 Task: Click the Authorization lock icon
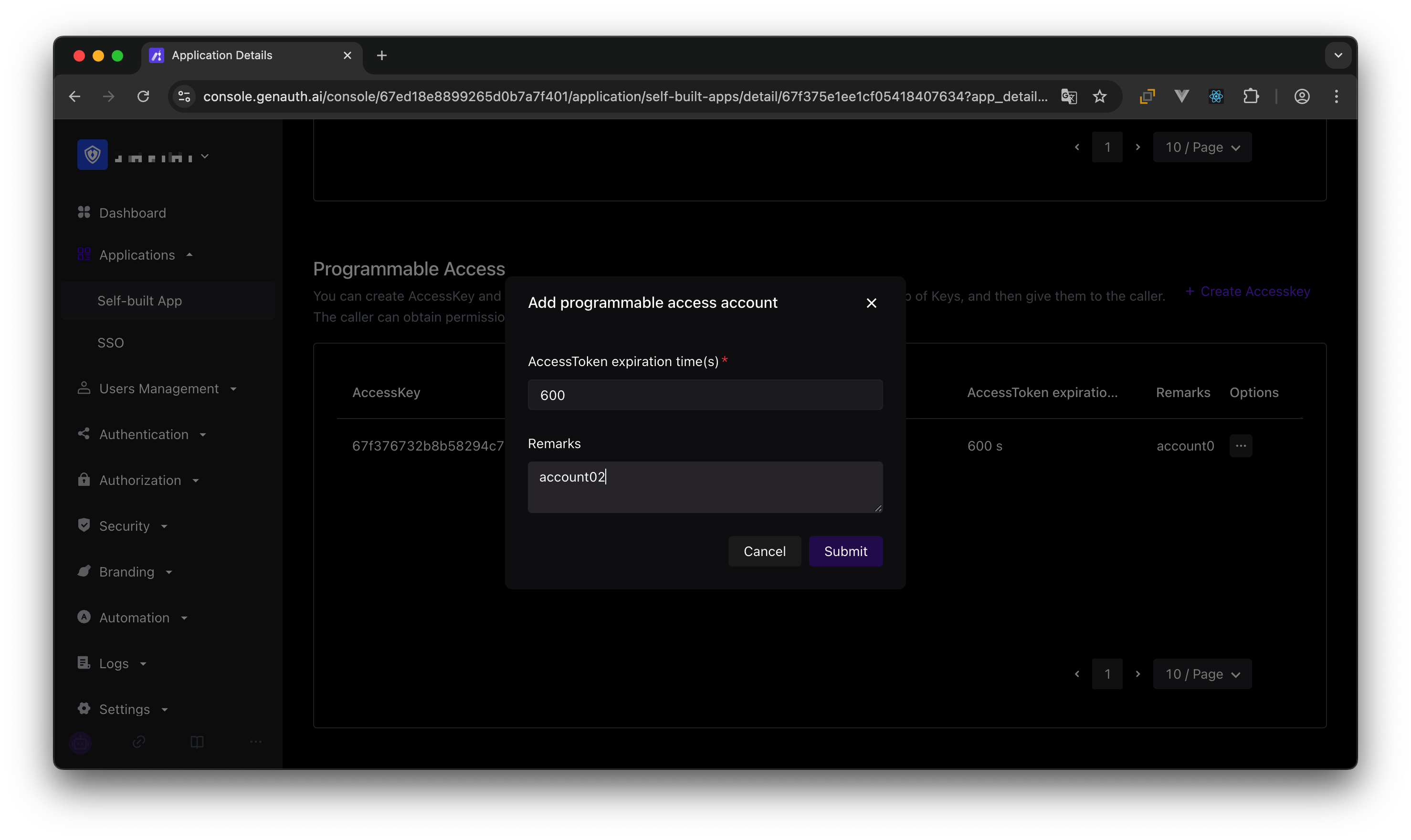coord(84,480)
